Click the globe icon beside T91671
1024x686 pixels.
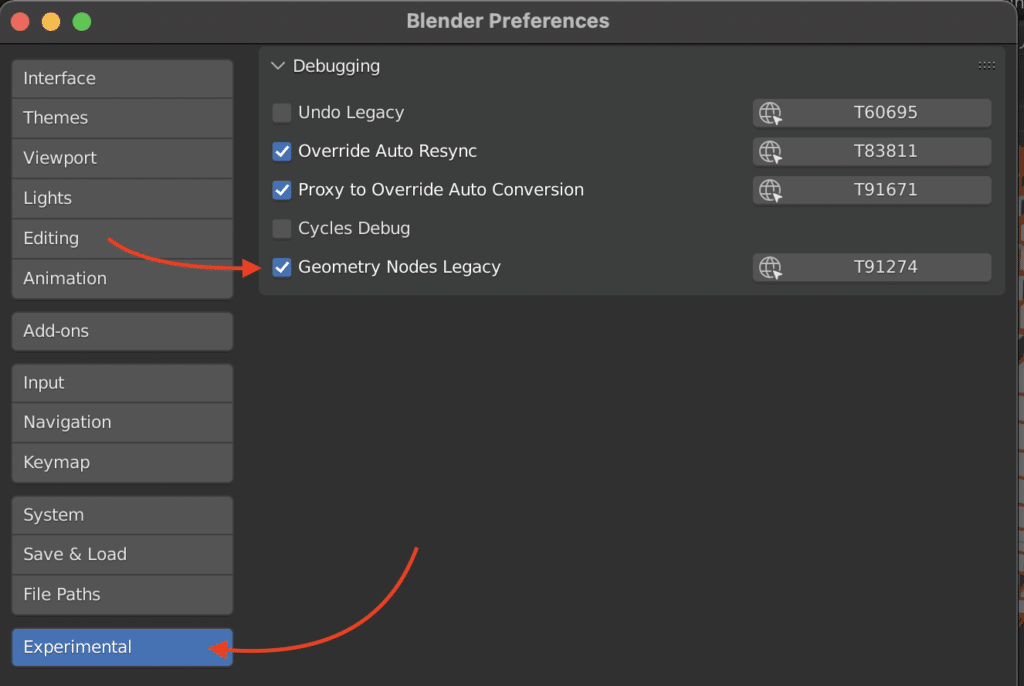click(x=770, y=190)
